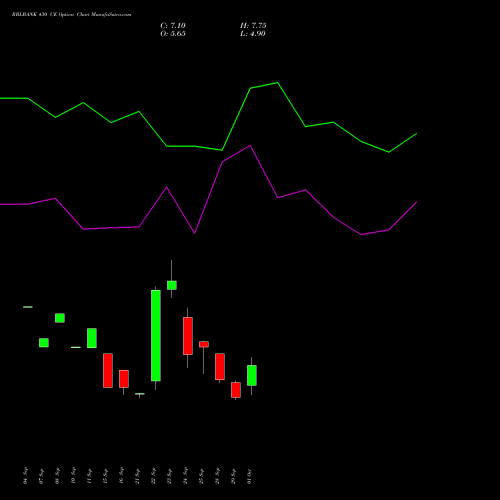
Task: Click the chart title text RBLBANK CE Options
Action: (x=71, y=15)
